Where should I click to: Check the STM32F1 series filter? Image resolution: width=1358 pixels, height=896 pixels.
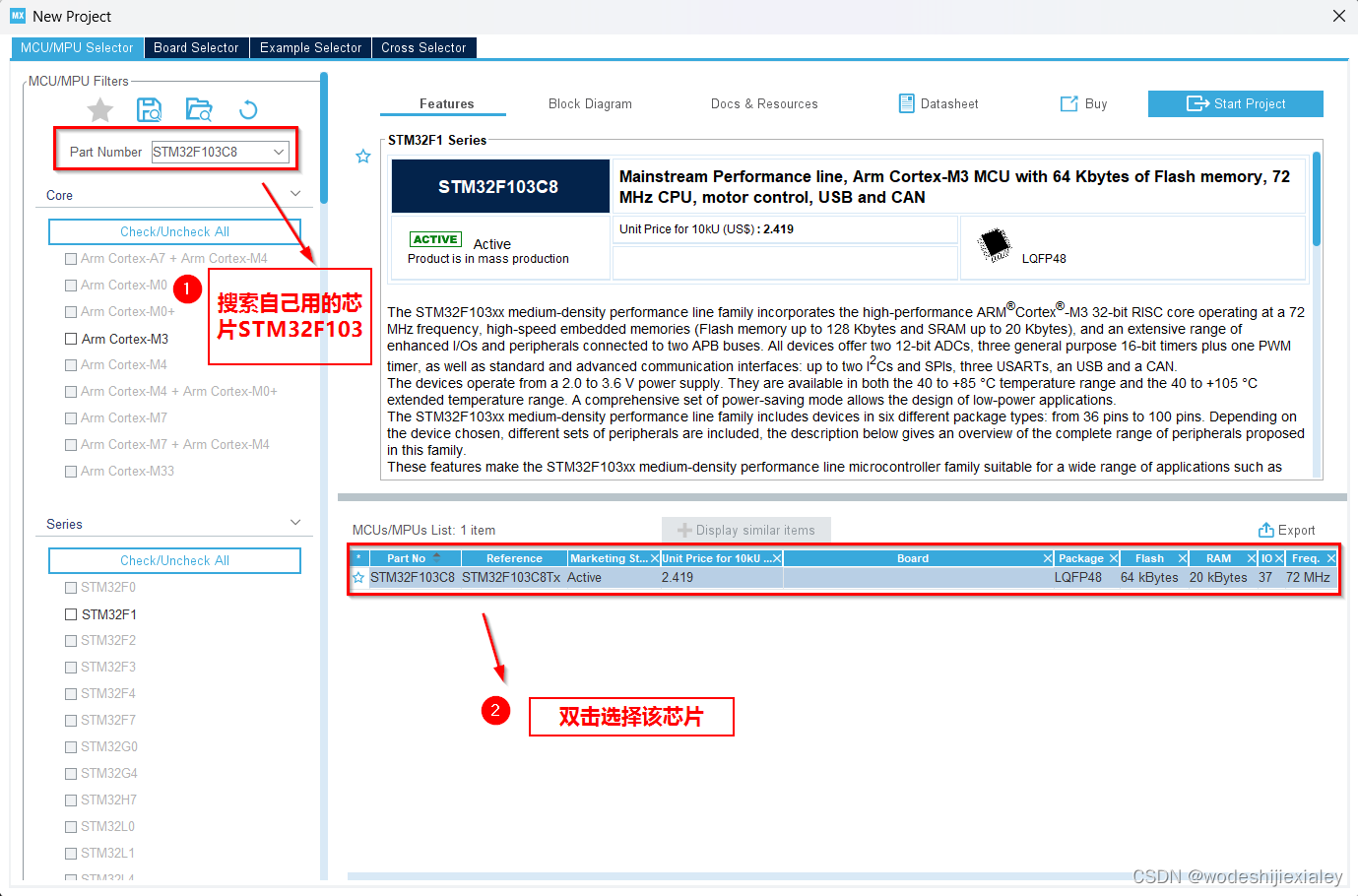(71, 614)
